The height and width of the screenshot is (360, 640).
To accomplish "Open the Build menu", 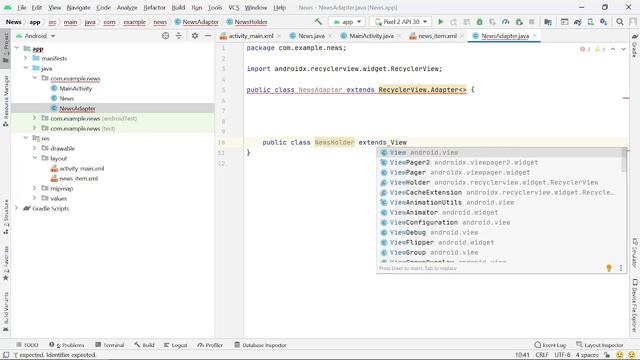I will click(x=178, y=7).
